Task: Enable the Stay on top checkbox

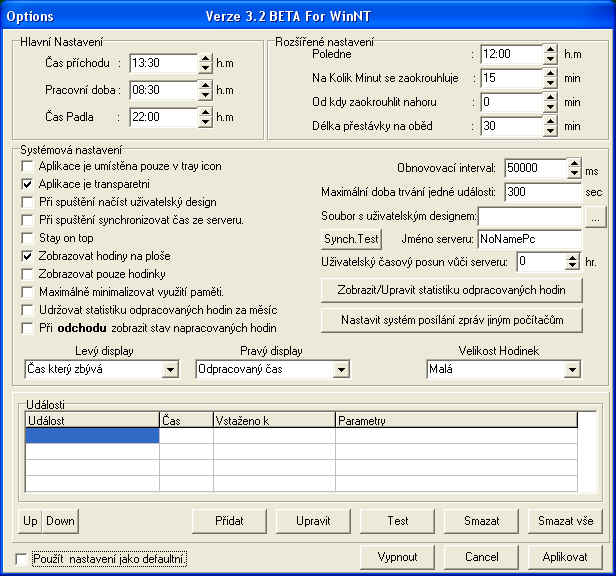Action: 28,238
